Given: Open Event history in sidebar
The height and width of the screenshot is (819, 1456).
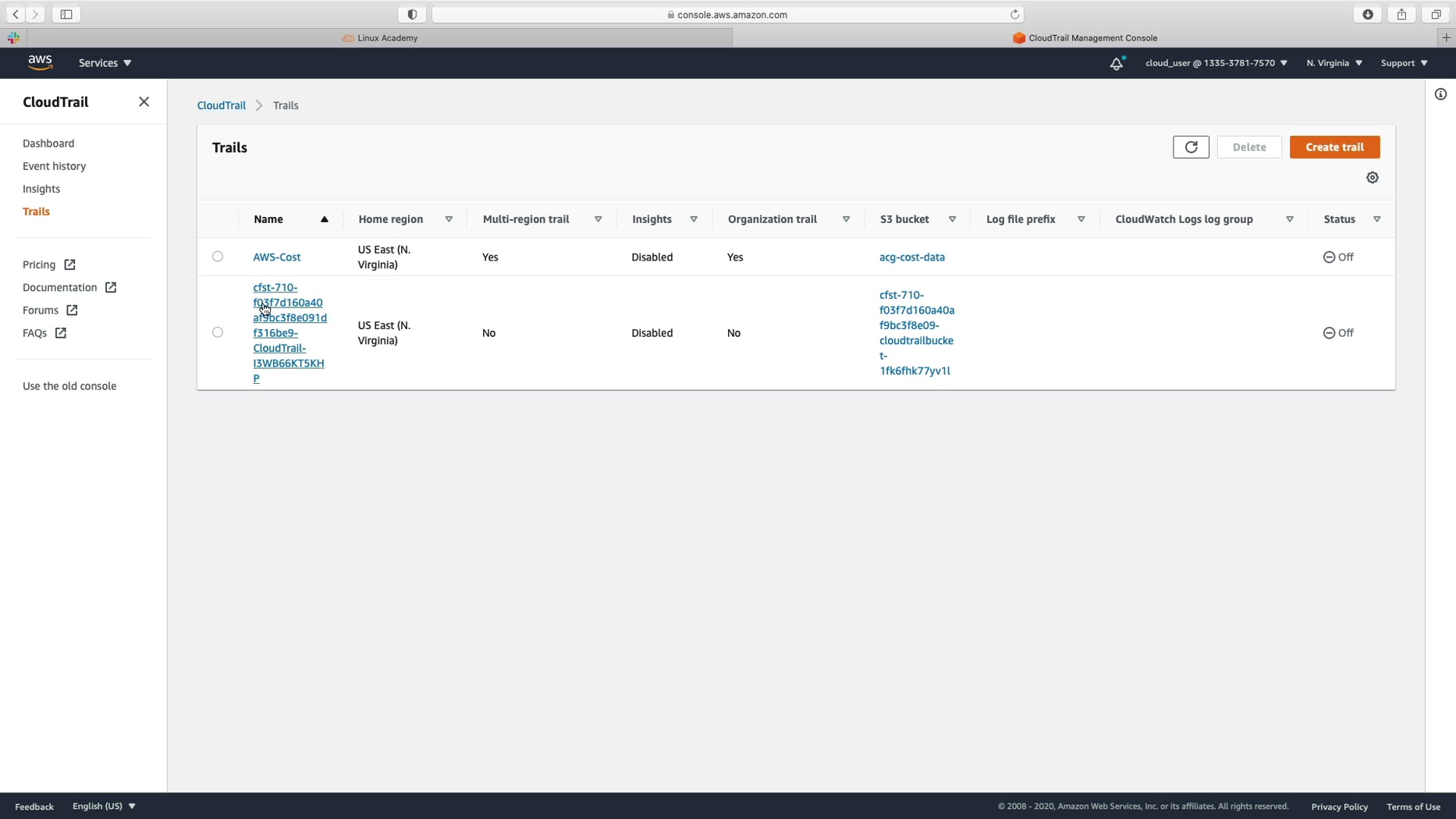Looking at the screenshot, I should 55,166.
